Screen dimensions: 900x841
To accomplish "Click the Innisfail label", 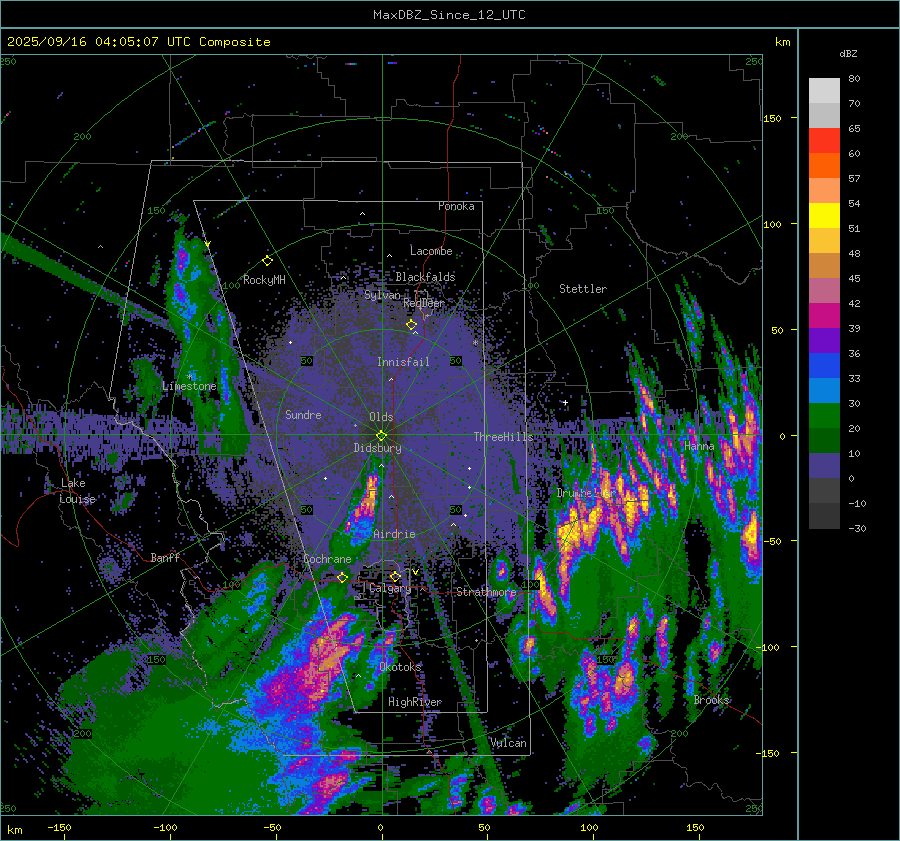I will [x=403, y=362].
